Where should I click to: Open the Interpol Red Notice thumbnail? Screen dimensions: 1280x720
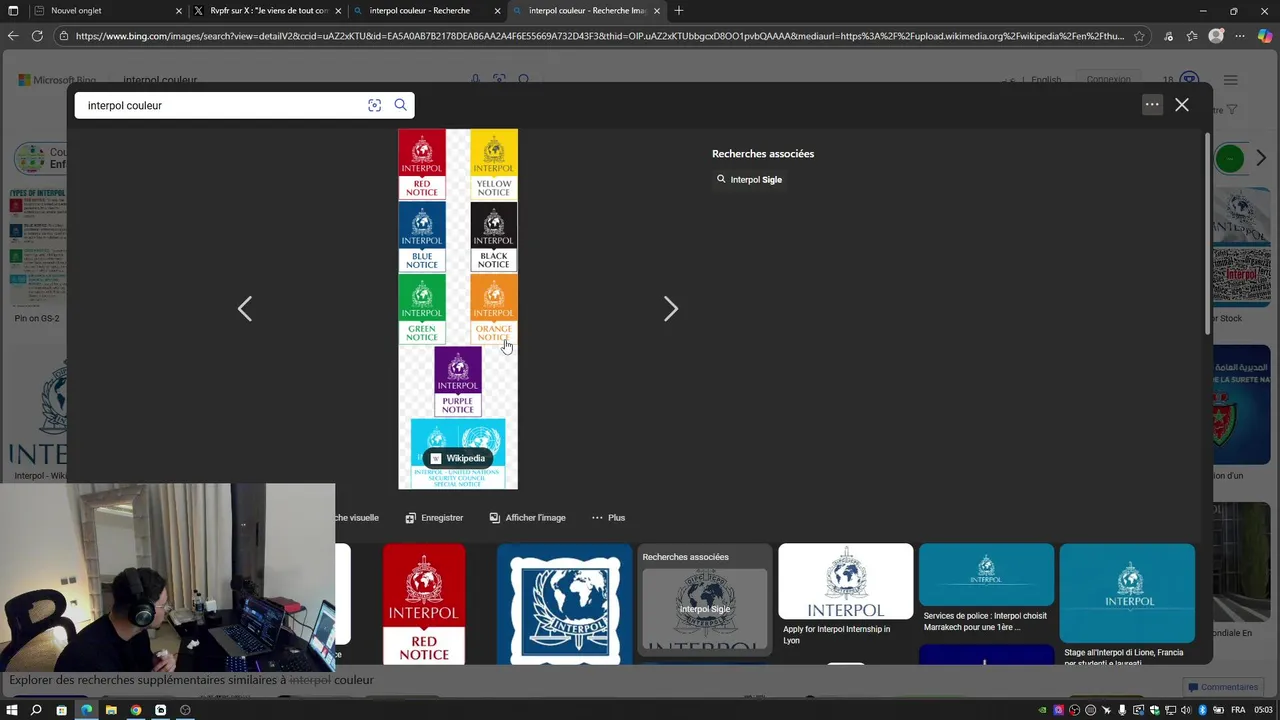(x=424, y=604)
